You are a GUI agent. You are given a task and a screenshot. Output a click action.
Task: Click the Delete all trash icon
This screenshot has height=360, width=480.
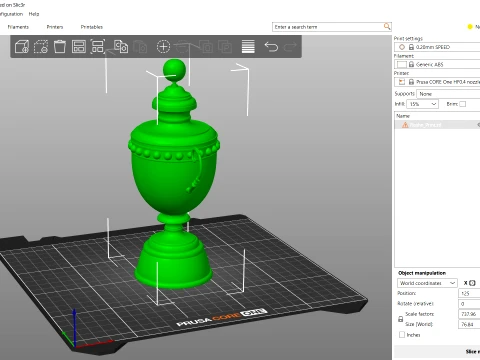pyautogui.click(x=60, y=46)
